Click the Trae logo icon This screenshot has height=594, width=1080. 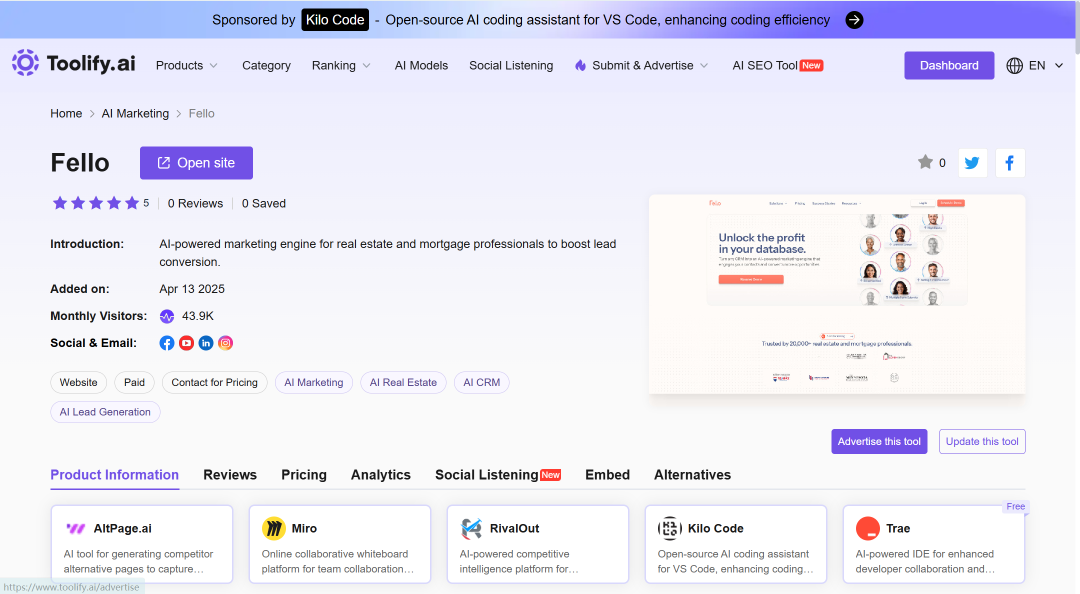(x=868, y=529)
